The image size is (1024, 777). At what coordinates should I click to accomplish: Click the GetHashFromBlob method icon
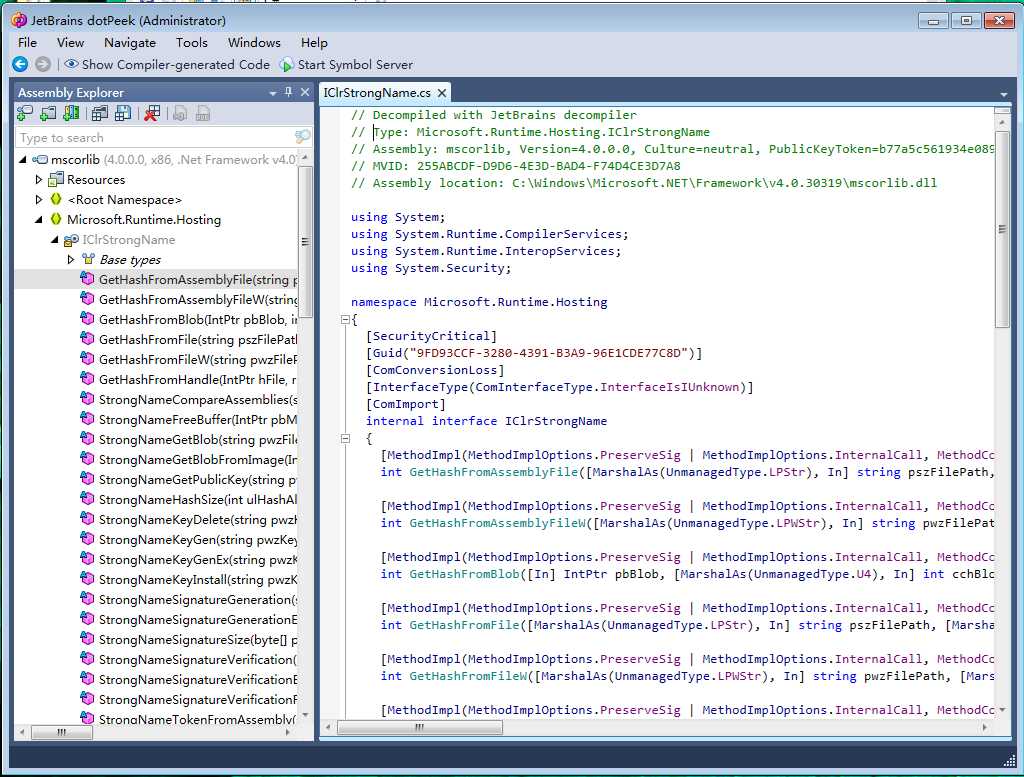(x=88, y=319)
